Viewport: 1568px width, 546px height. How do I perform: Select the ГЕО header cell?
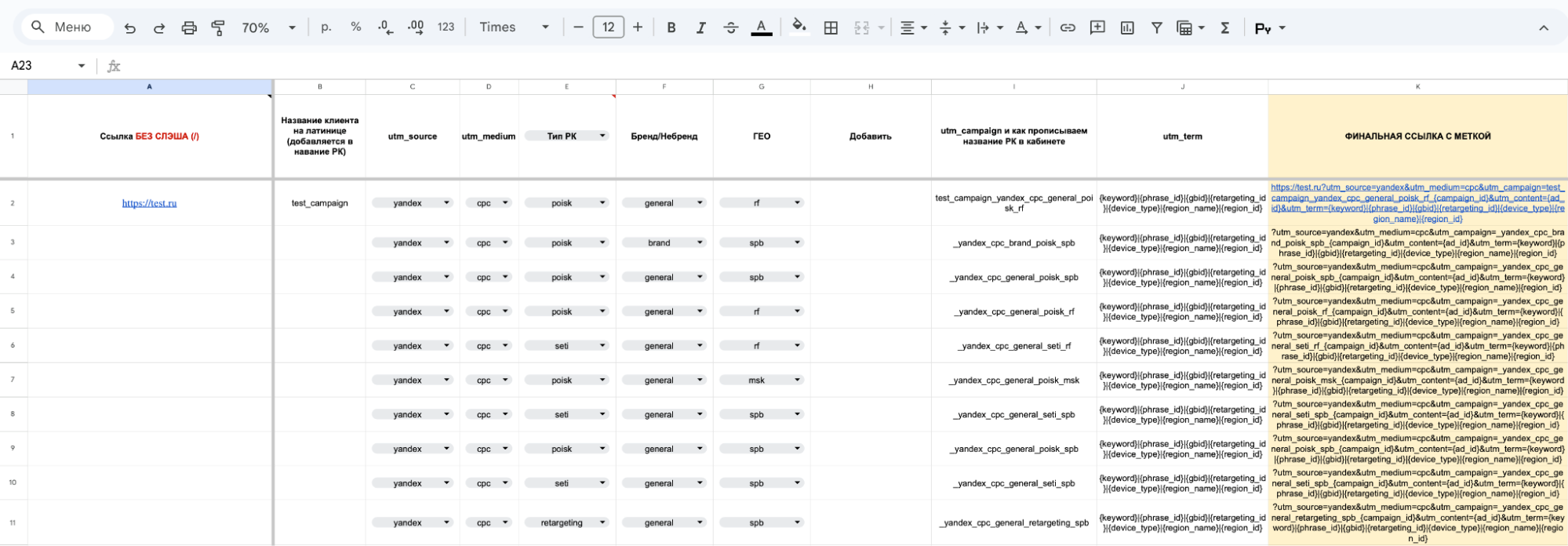click(x=762, y=136)
